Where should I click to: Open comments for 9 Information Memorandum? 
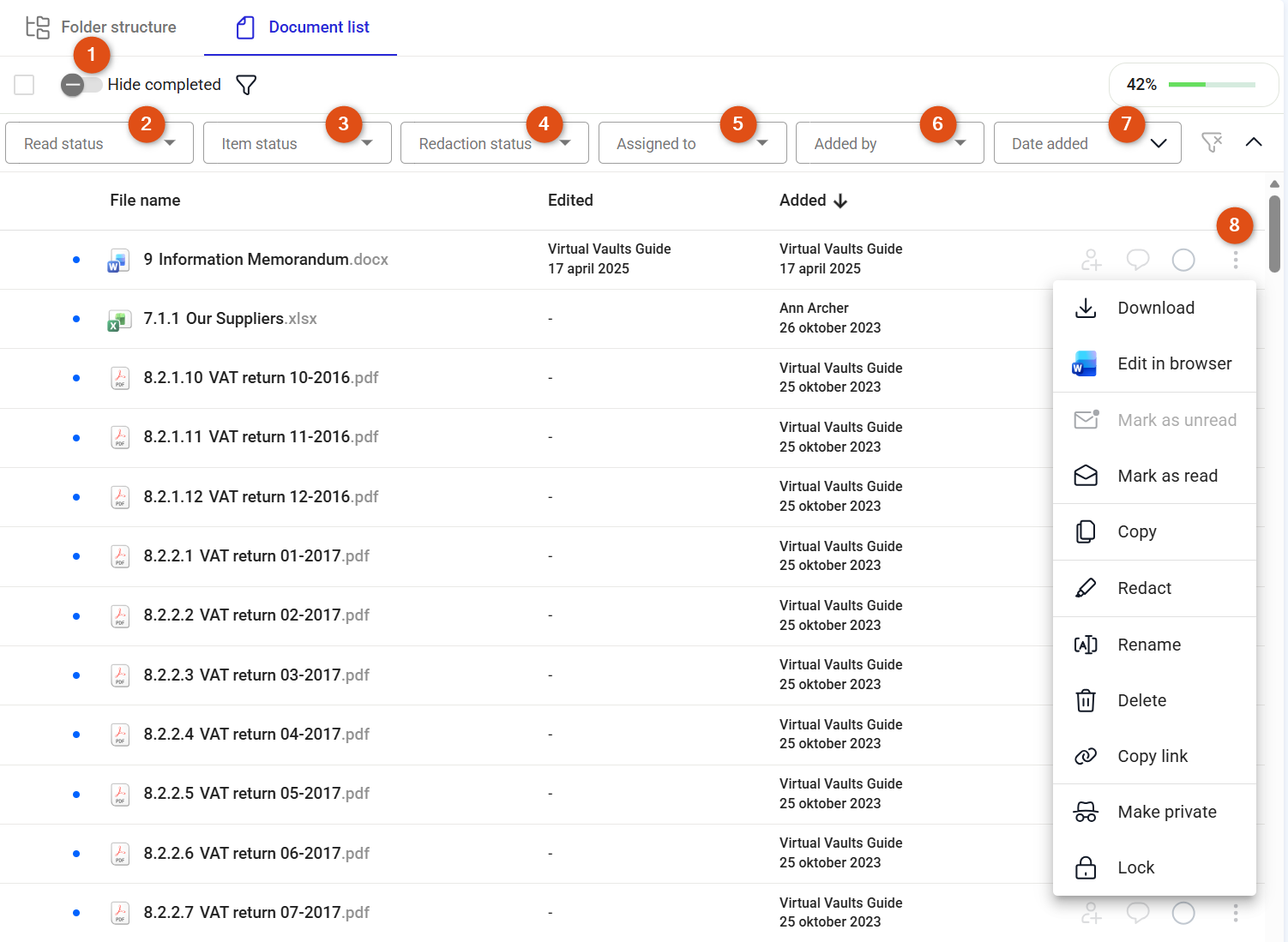click(1137, 260)
